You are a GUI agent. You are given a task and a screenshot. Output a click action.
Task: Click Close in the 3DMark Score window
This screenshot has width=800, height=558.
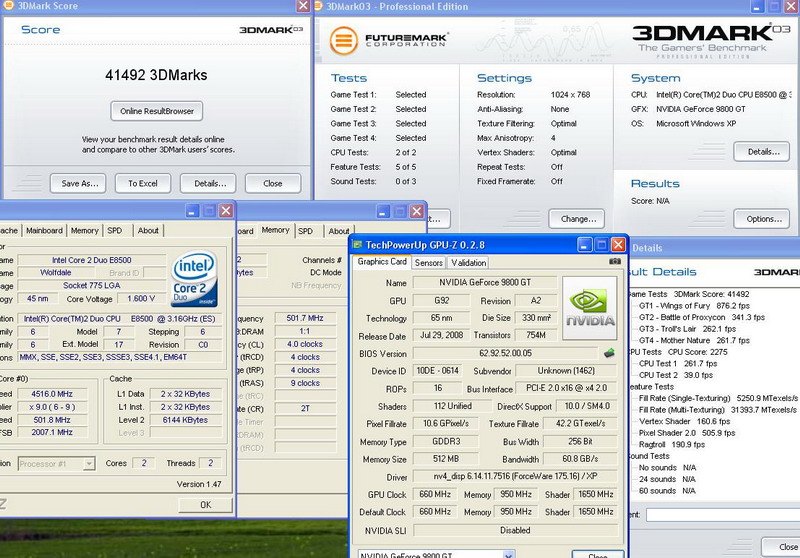[x=273, y=184]
